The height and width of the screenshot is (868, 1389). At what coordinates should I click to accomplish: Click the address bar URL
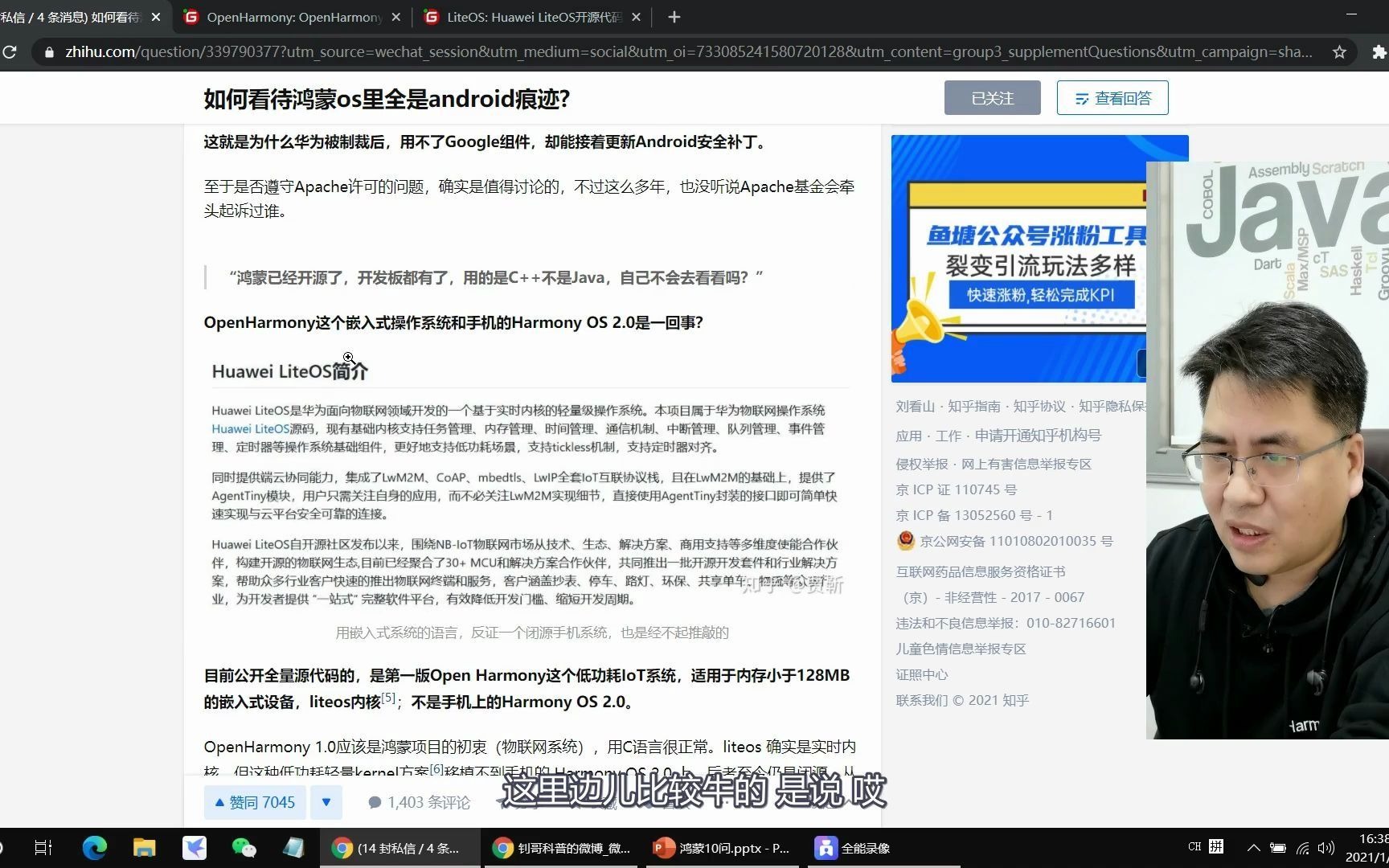point(688,52)
